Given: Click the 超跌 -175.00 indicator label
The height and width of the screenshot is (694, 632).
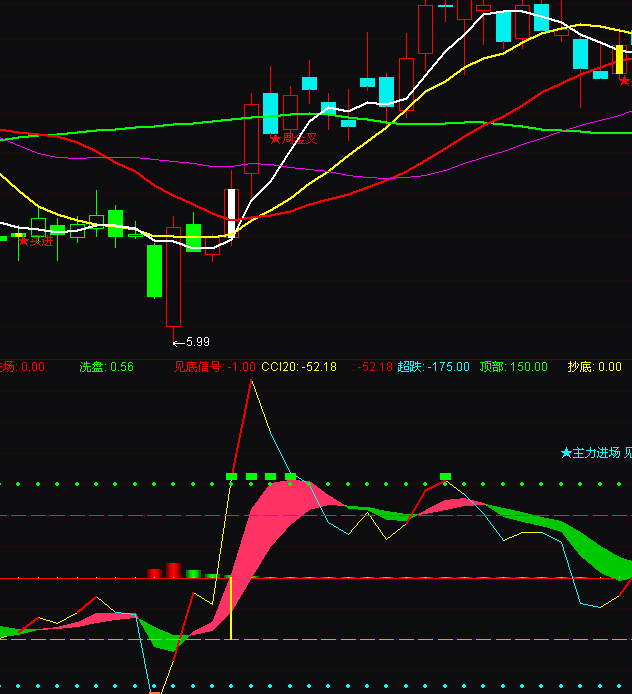Looking at the screenshot, I should pyautogui.click(x=433, y=367).
